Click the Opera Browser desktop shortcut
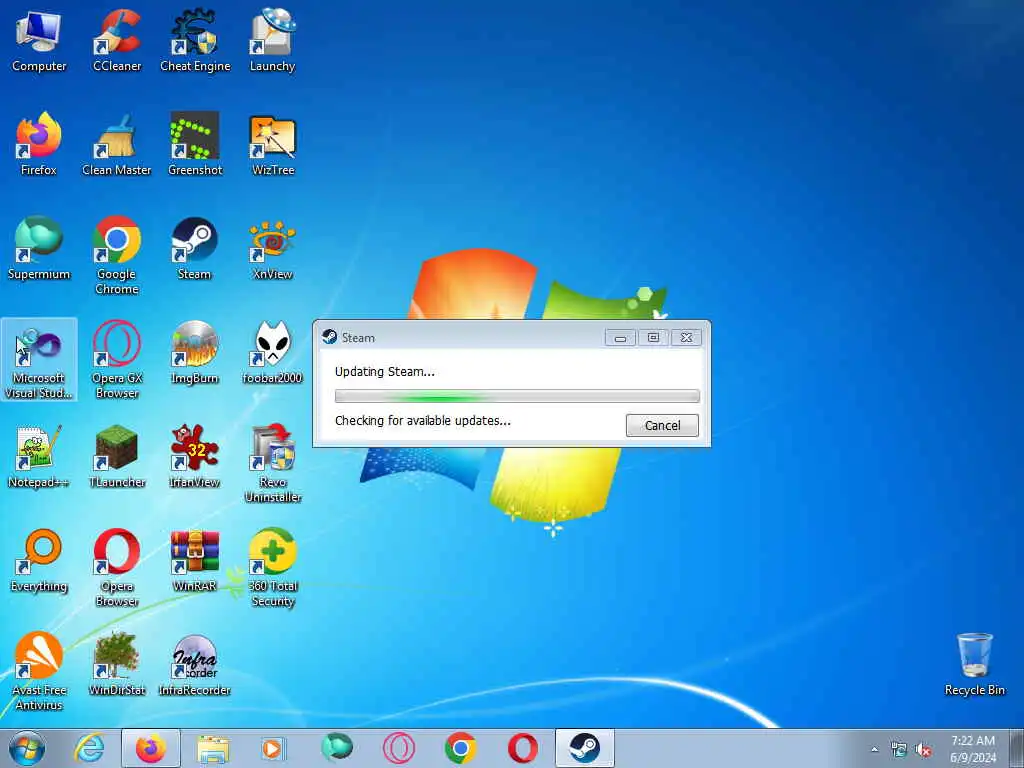The image size is (1024, 768). pos(117,568)
